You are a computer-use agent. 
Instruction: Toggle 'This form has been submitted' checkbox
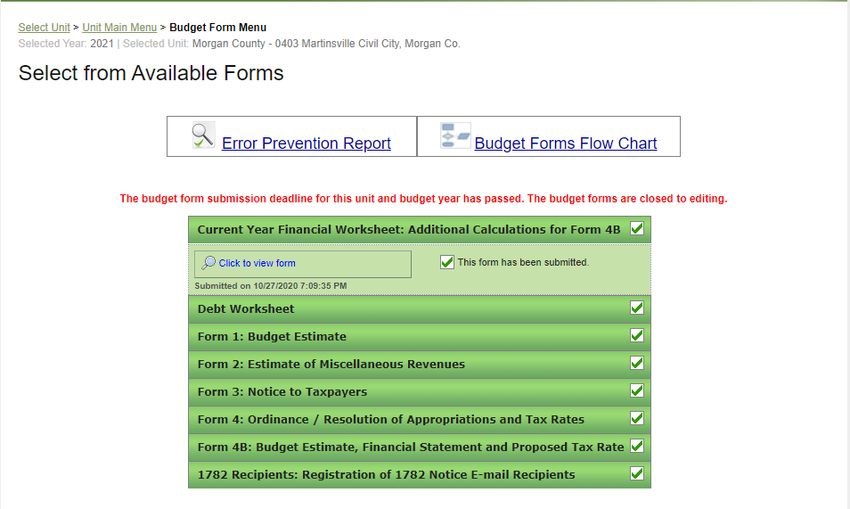tap(447, 262)
